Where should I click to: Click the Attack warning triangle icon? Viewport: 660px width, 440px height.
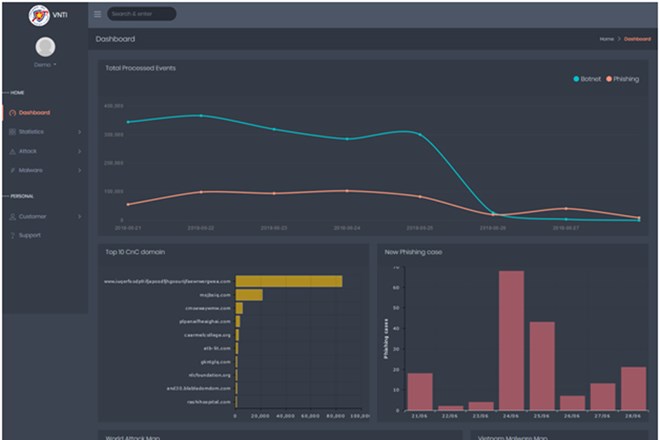click(x=12, y=151)
